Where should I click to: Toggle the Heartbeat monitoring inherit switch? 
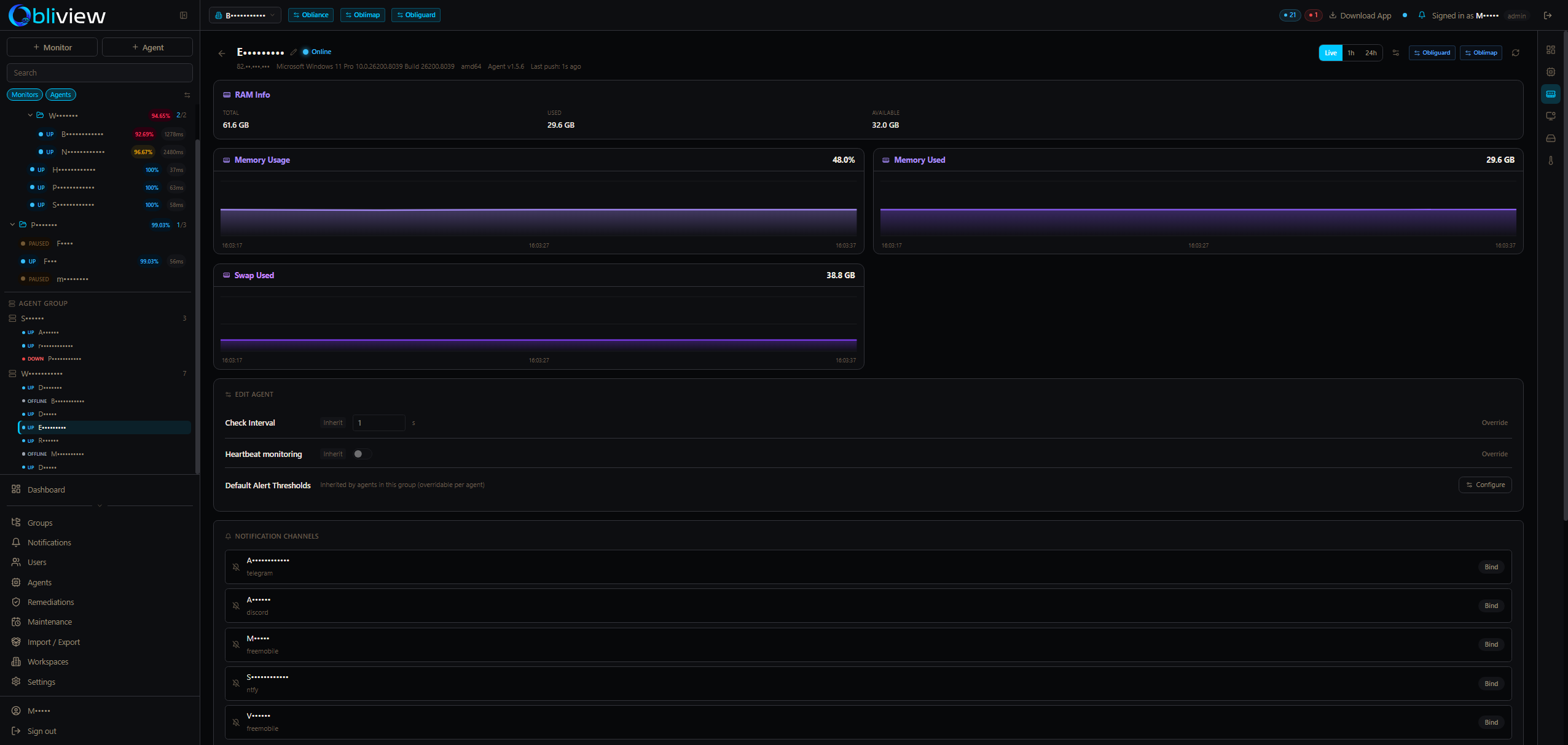coord(360,453)
